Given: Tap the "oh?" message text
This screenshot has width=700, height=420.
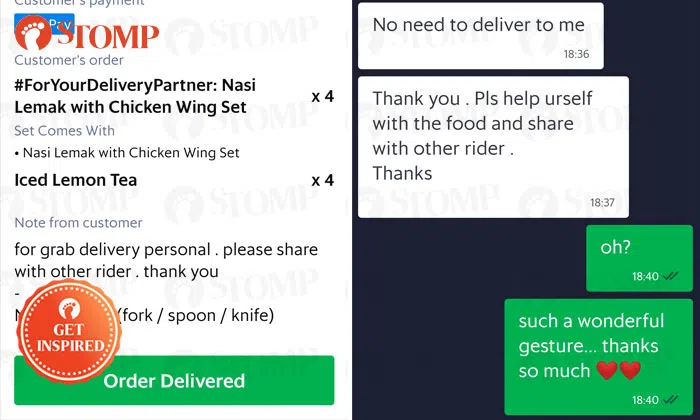Looking at the screenshot, I should tap(615, 246).
